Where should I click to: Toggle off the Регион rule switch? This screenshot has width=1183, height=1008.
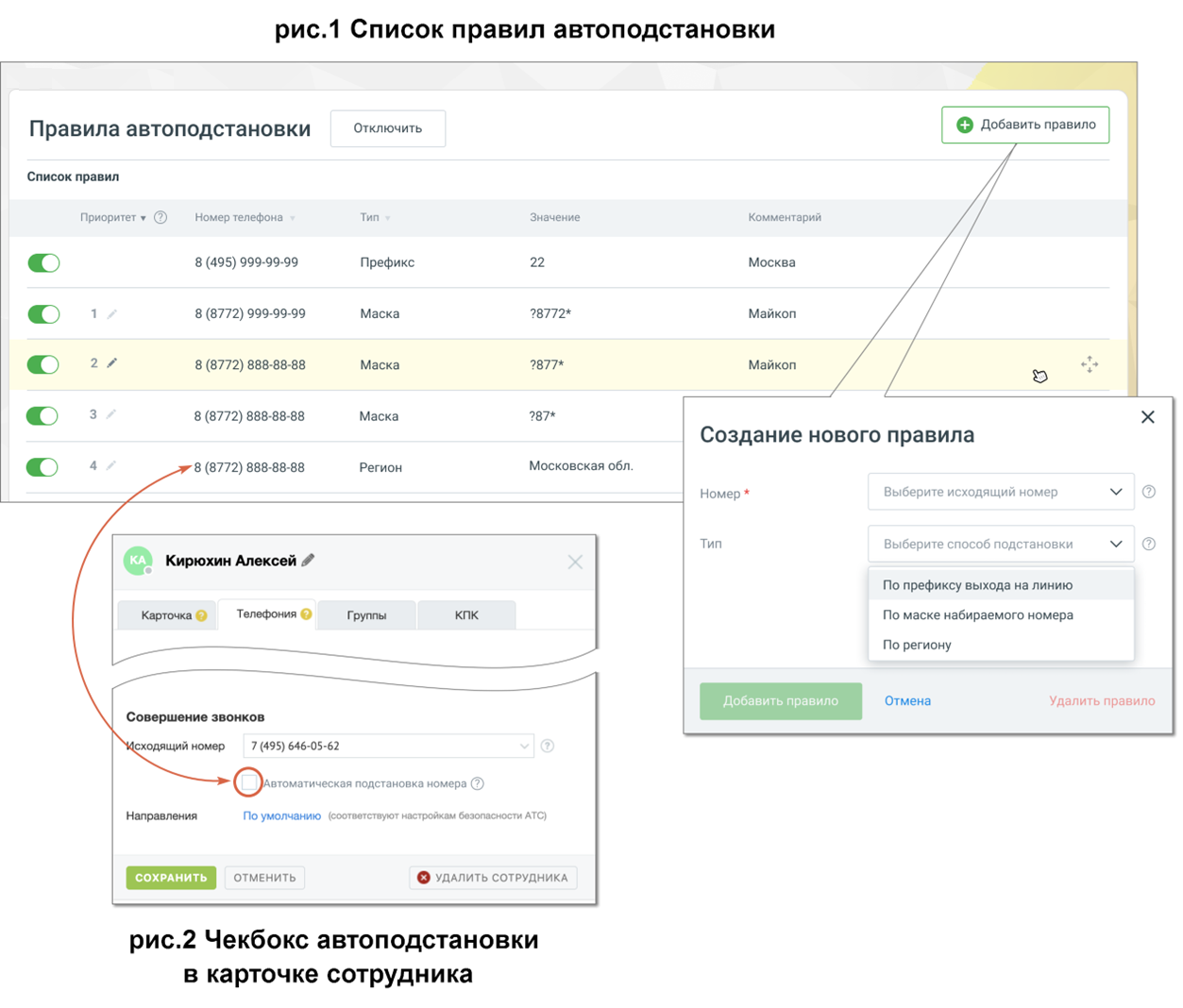42,466
